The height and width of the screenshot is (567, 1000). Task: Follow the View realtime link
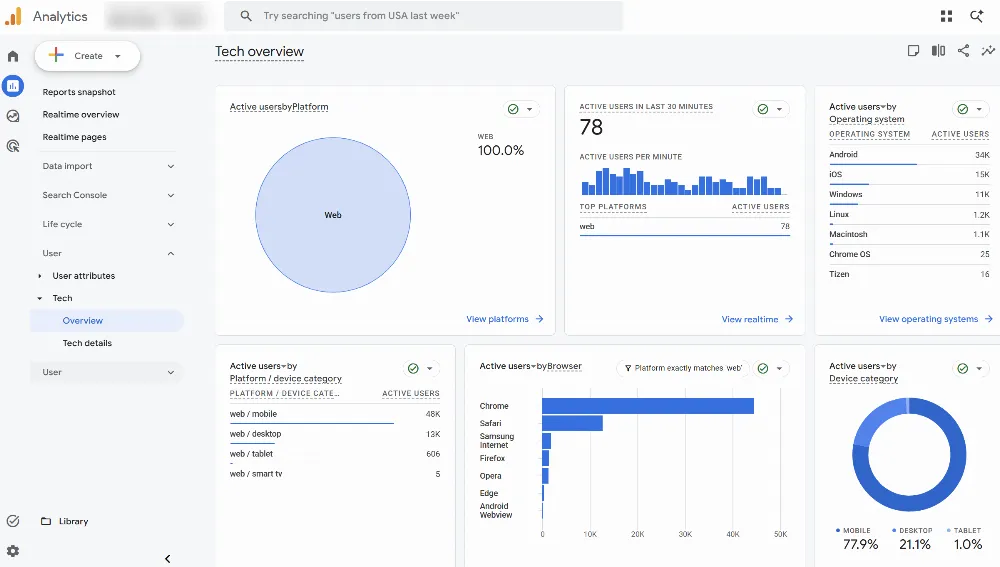[x=757, y=319]
